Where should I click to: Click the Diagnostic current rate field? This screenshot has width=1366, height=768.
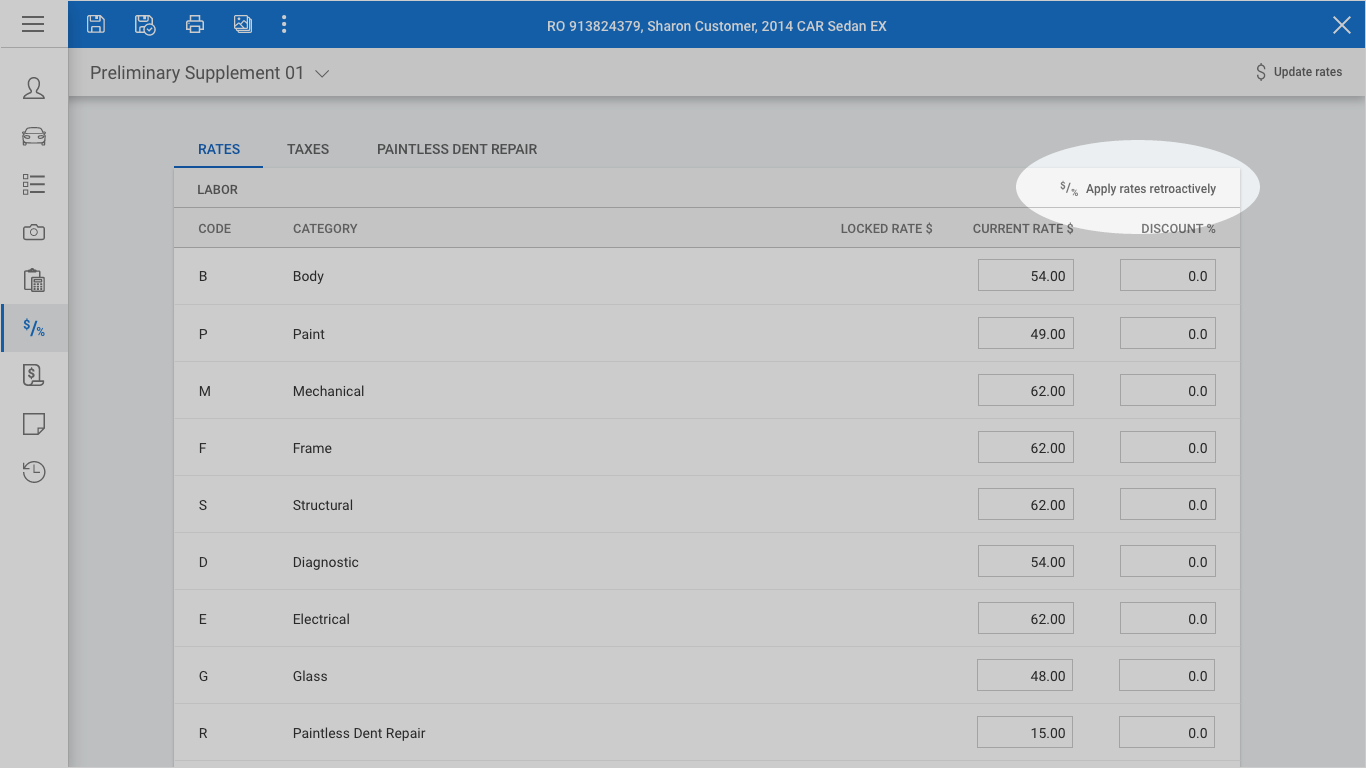tap(1026, 561)
